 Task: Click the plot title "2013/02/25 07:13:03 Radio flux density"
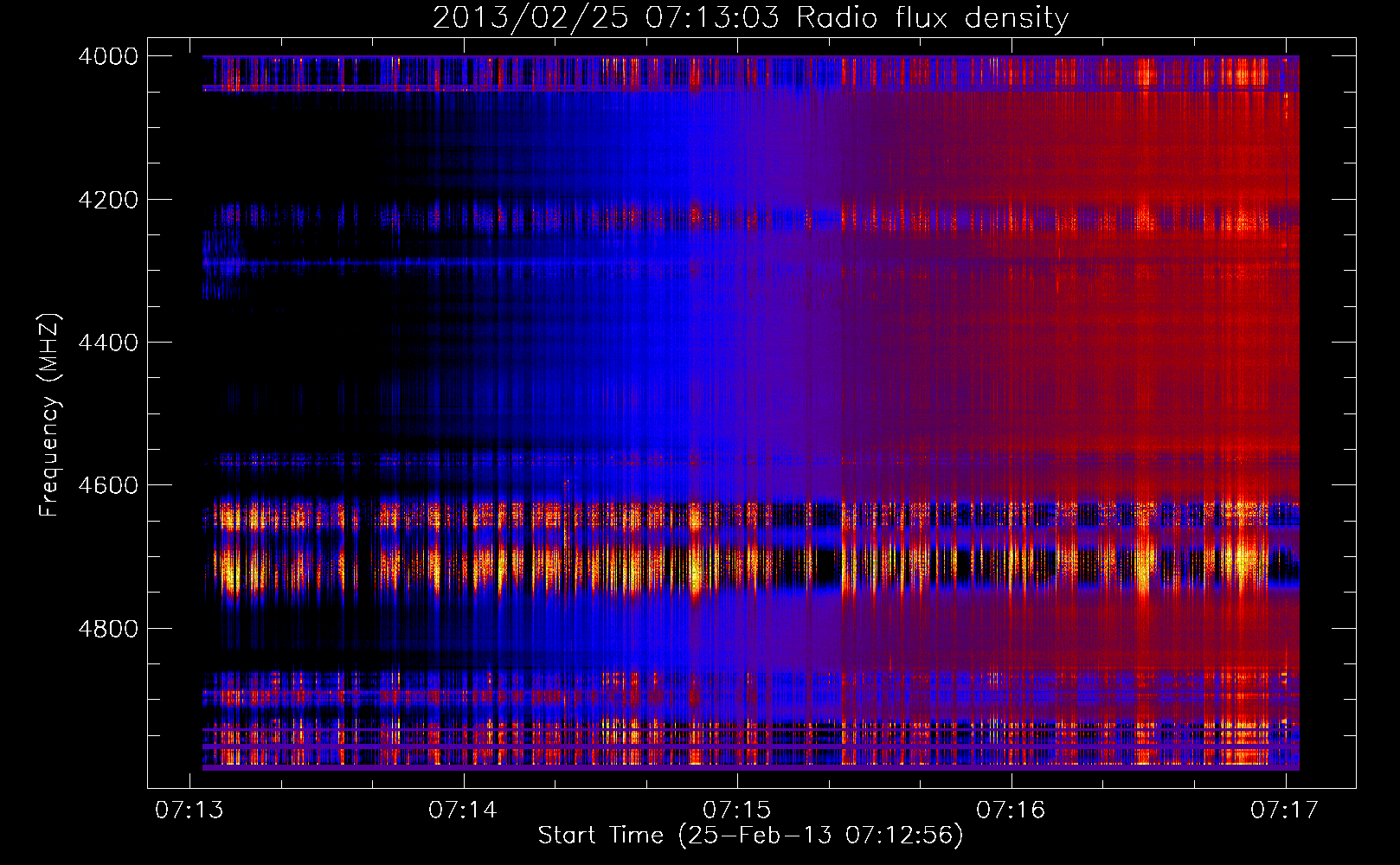click(750, 18)
